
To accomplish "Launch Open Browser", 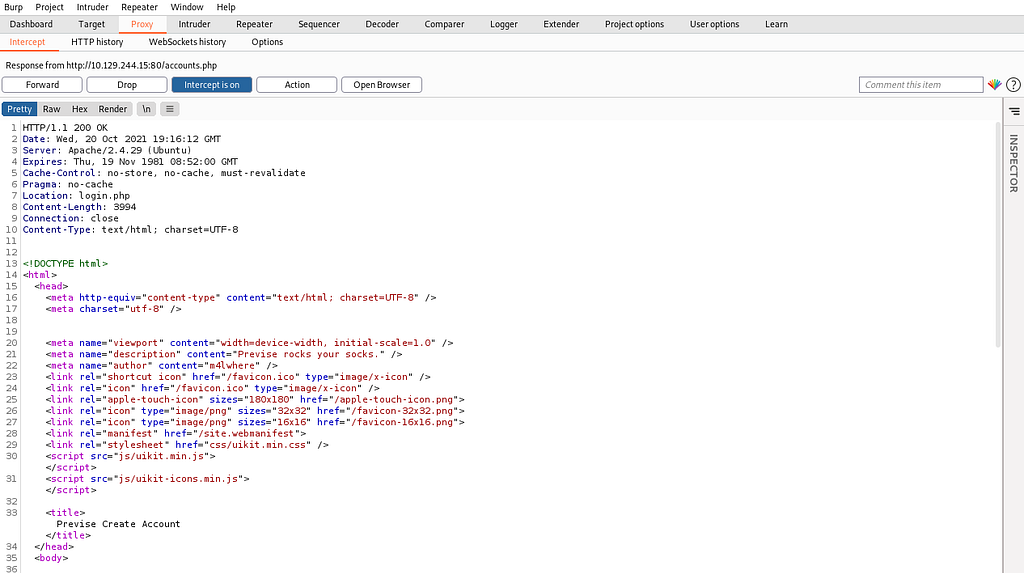I will coord(381,85).
